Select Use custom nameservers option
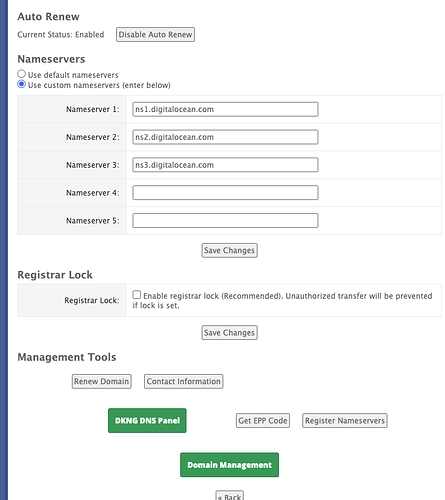445x500 pixels. click(21, 84)
